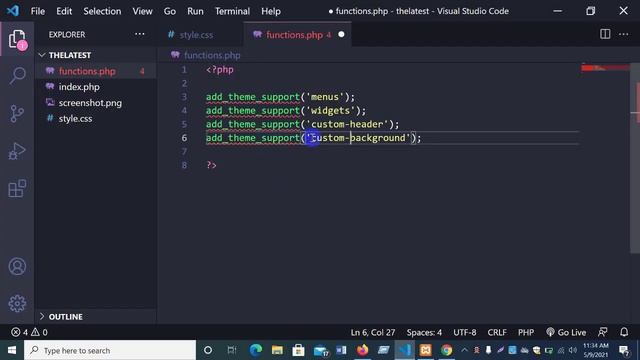Viewport: 640px width, 360px height.
Task: Open XAMPP from taskbar
Action: (x=425, y=350)
